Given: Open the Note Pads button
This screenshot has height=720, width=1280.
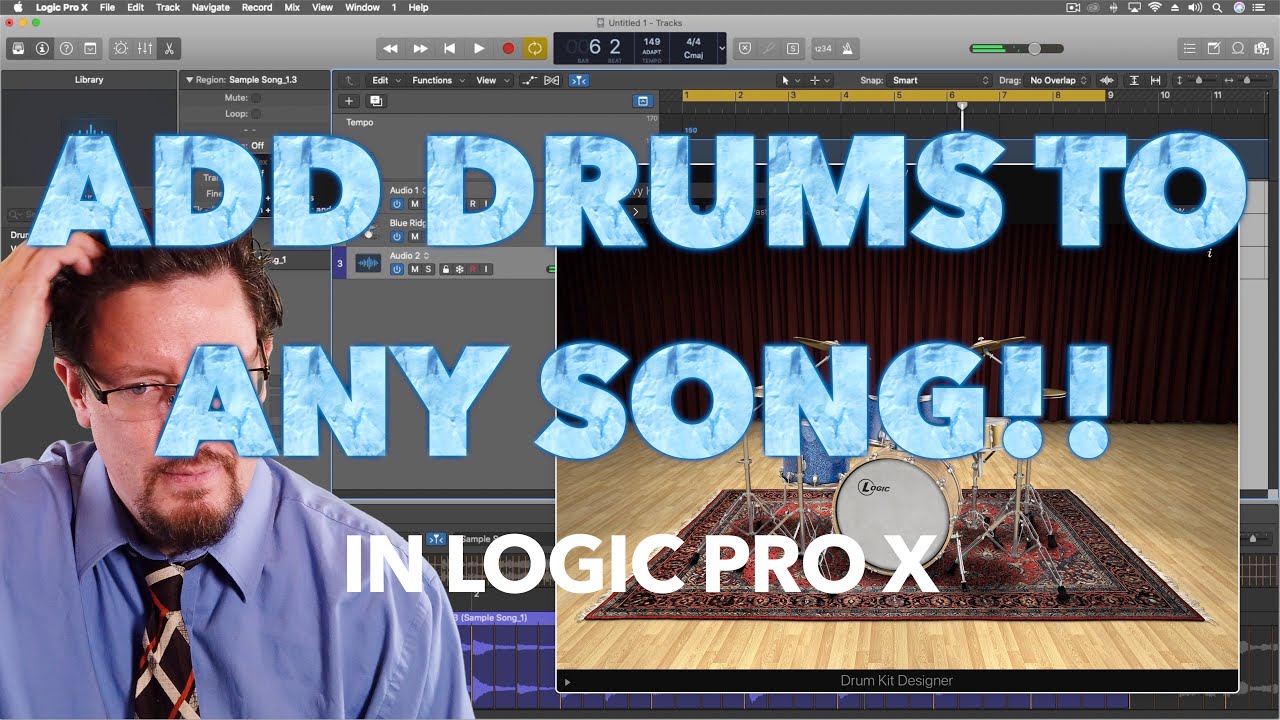Looking at the screenshot, I should click(x=1214, y=48).
